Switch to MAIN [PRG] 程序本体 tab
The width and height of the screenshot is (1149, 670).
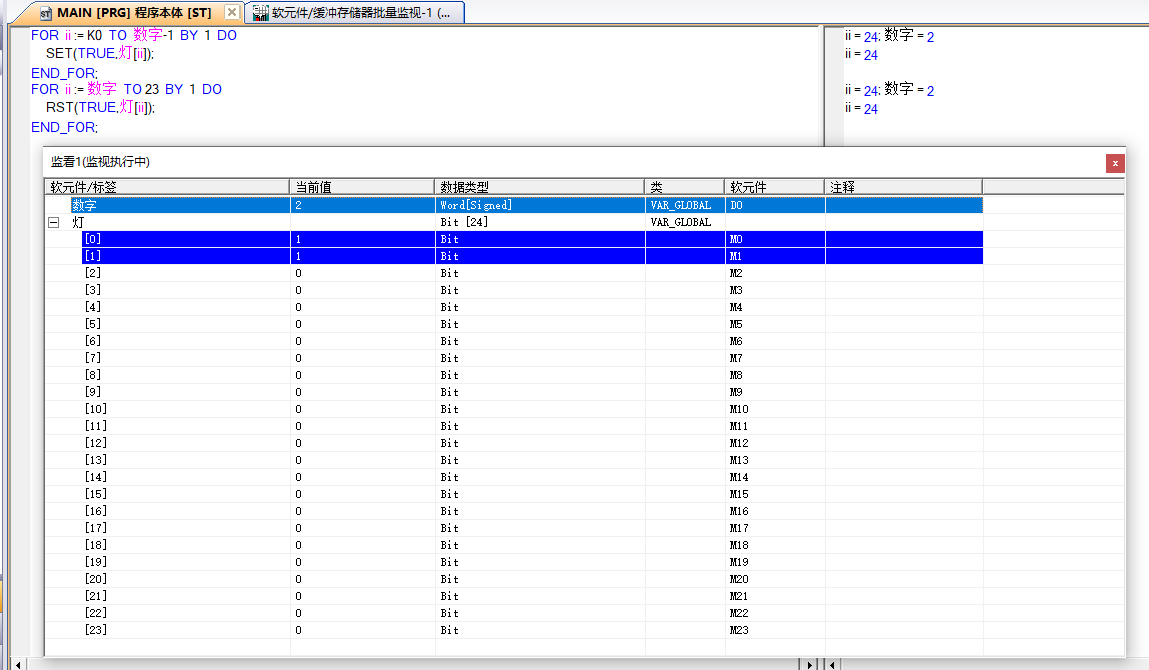pos(133,13)
